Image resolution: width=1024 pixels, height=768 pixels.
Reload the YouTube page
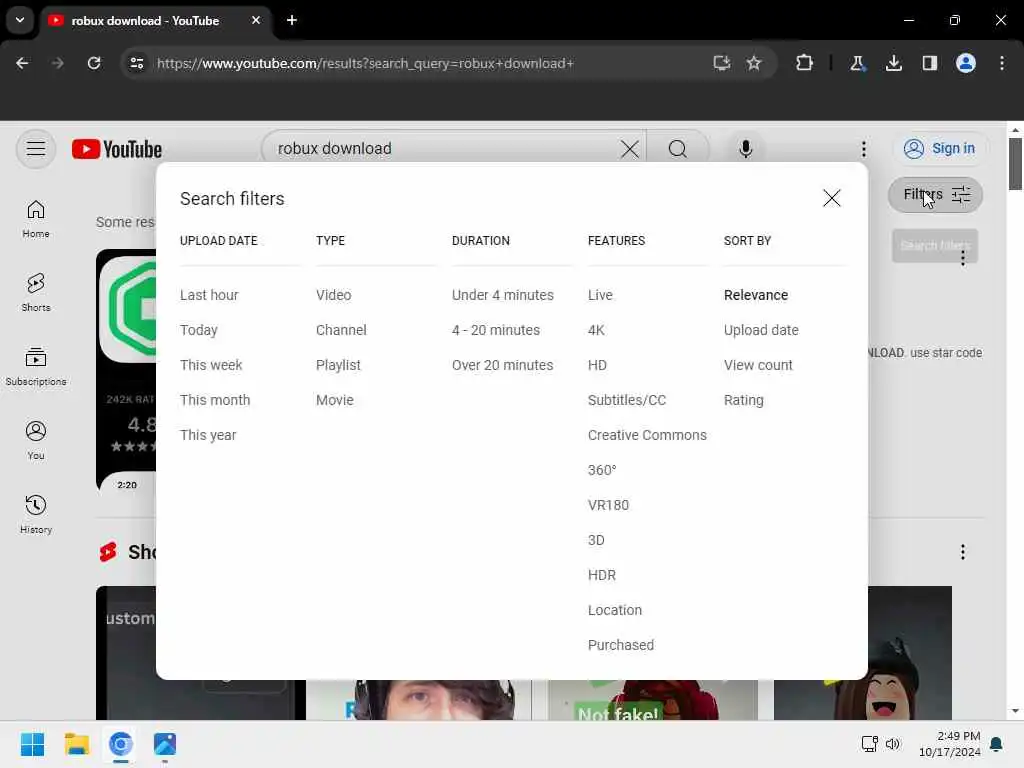coord(94,63)
